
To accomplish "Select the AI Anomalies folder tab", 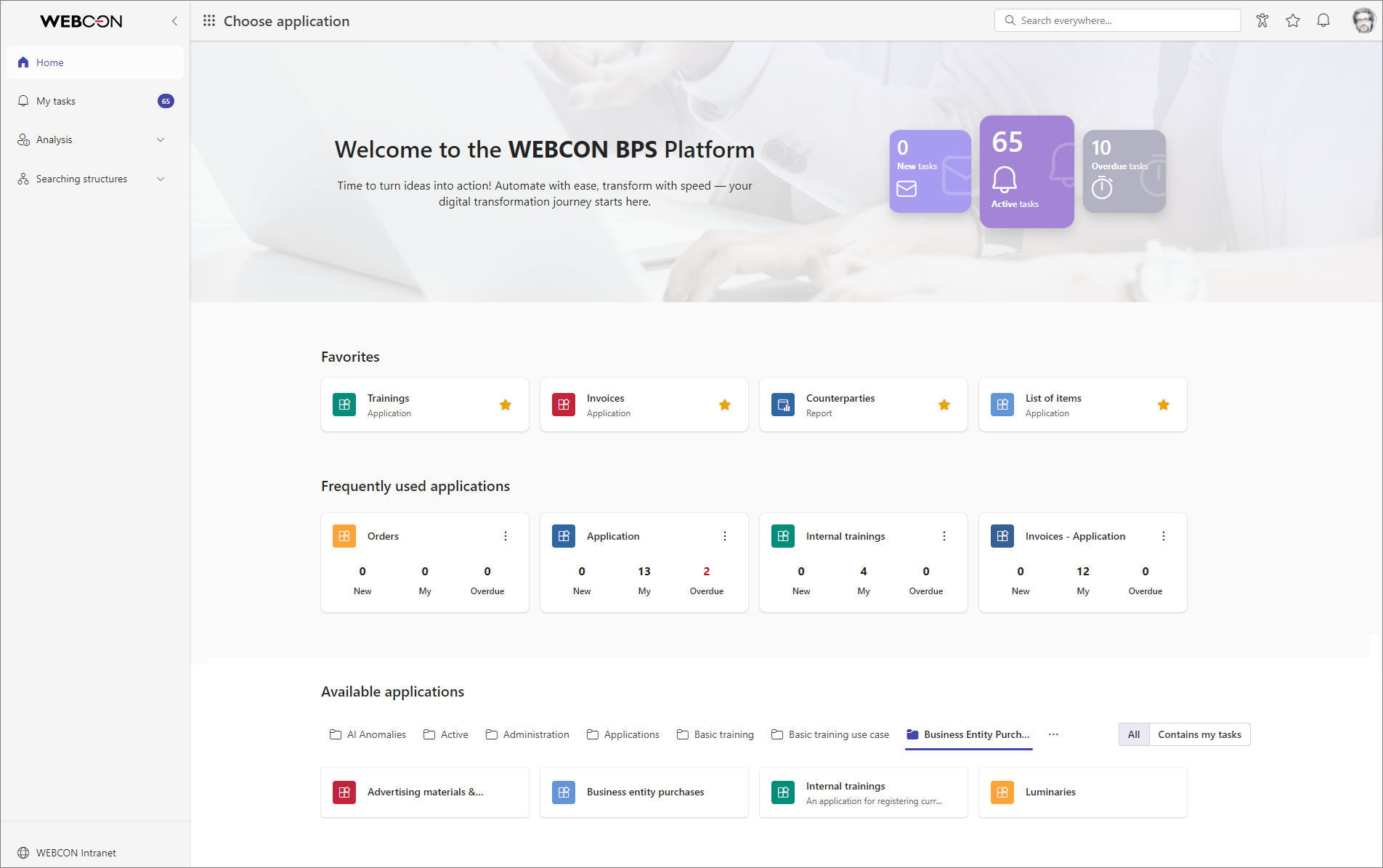I will click(x=368, y=734).
